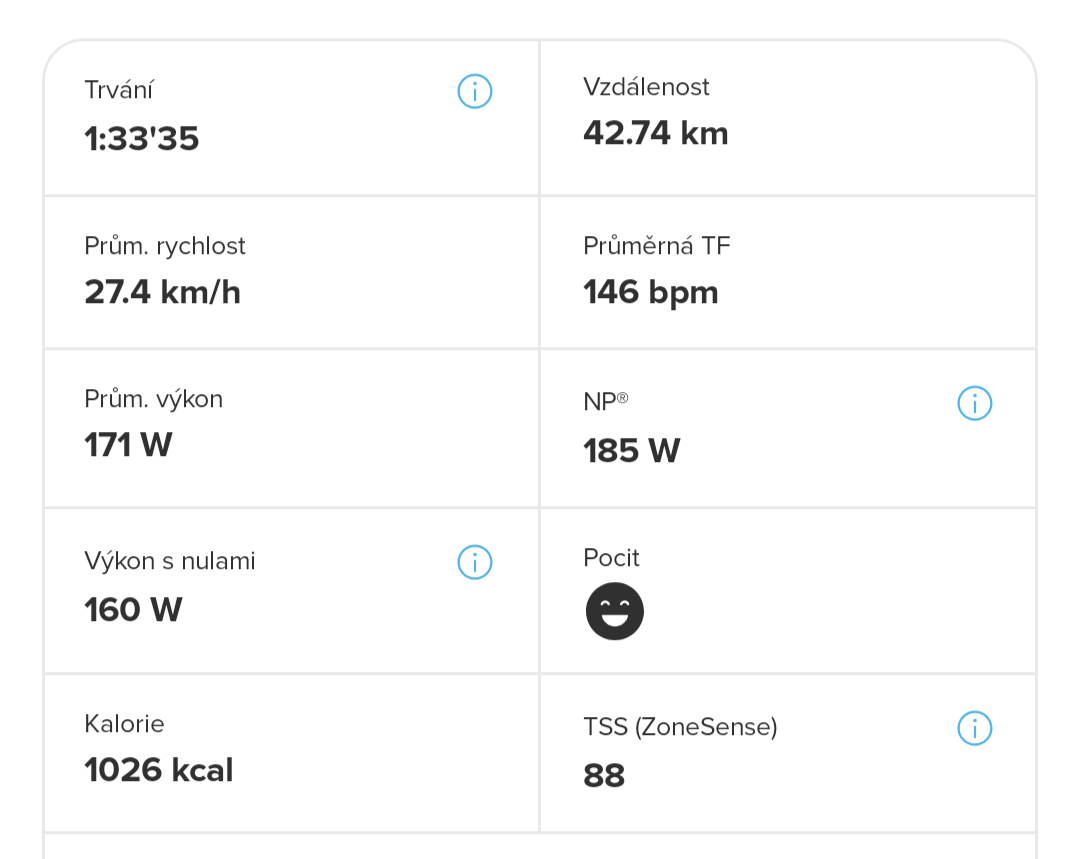Click the Vzdálenost label

tap(646, 87)
